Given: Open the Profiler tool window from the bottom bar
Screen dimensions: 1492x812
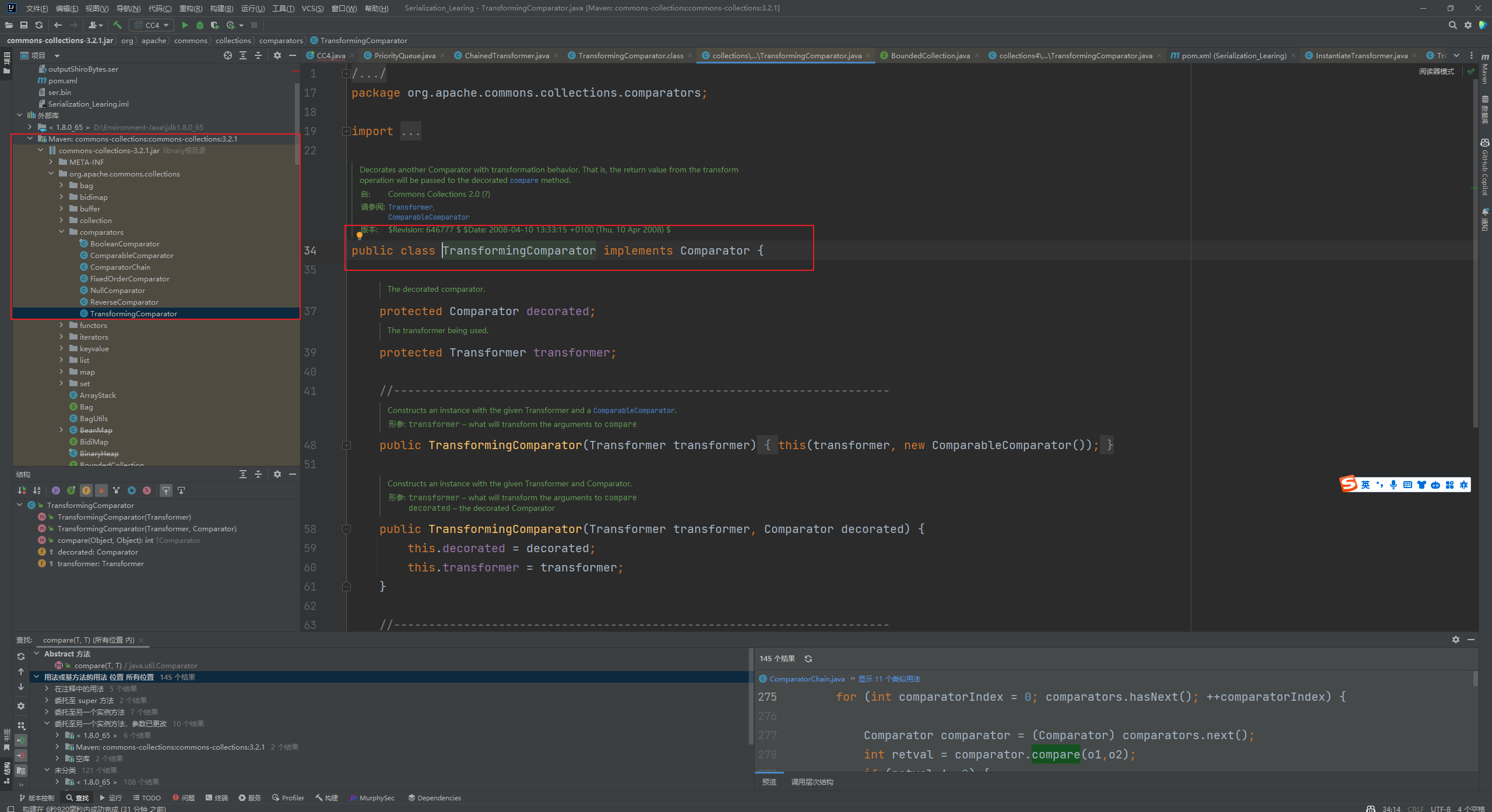Looking at the screenshot, I should coord(288,797).
